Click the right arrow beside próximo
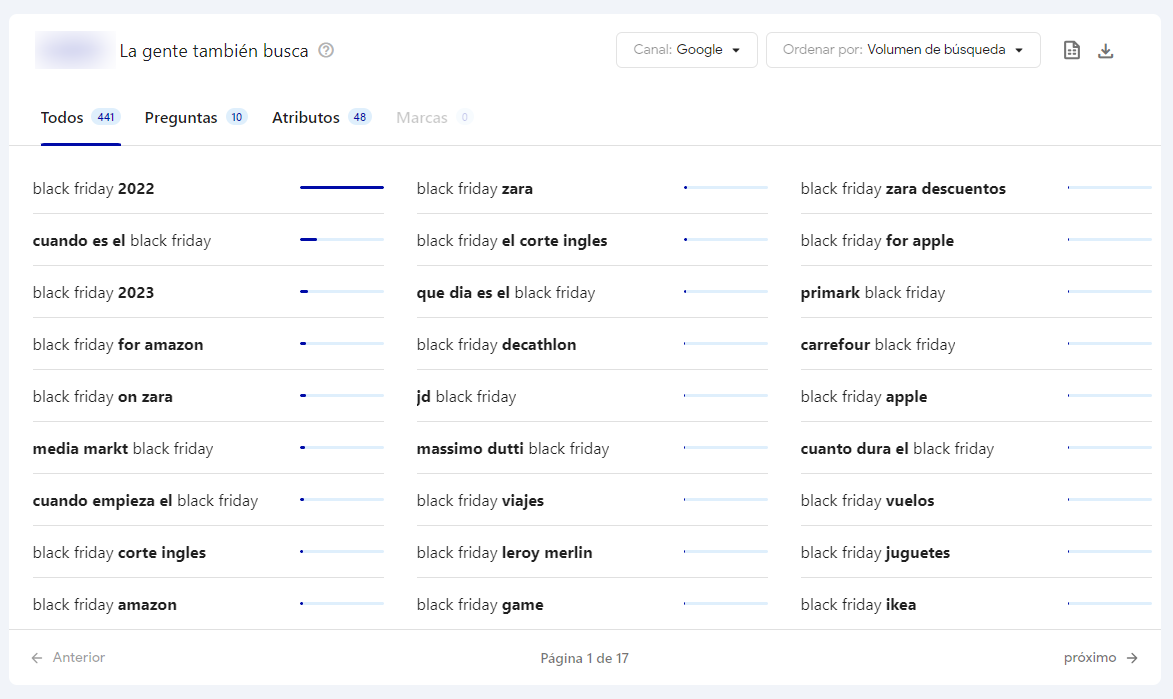 [1132, 658]
